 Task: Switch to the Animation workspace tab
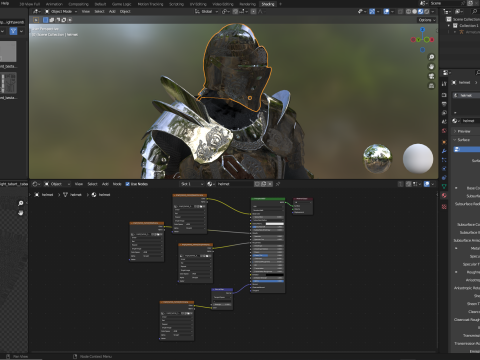[x=54, y=4]
